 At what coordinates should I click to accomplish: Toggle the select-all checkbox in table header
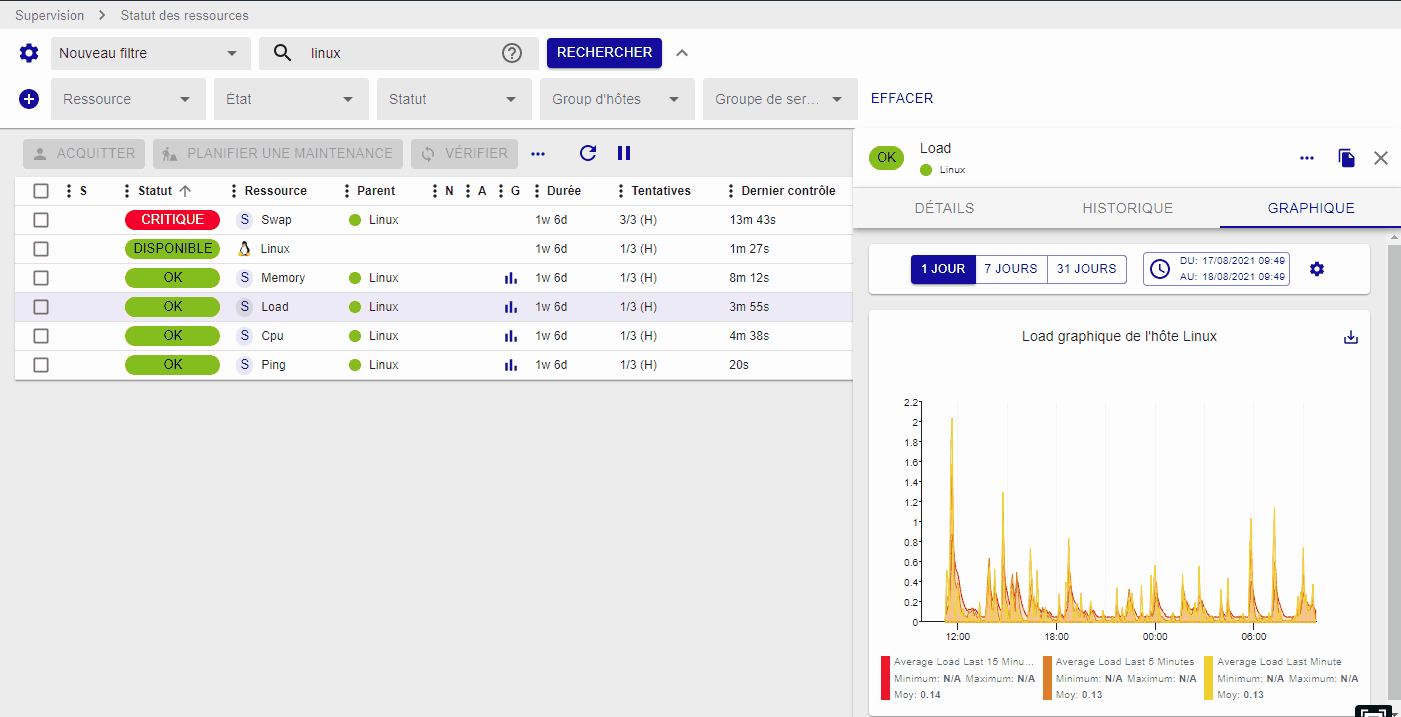[x=41, y=191]
